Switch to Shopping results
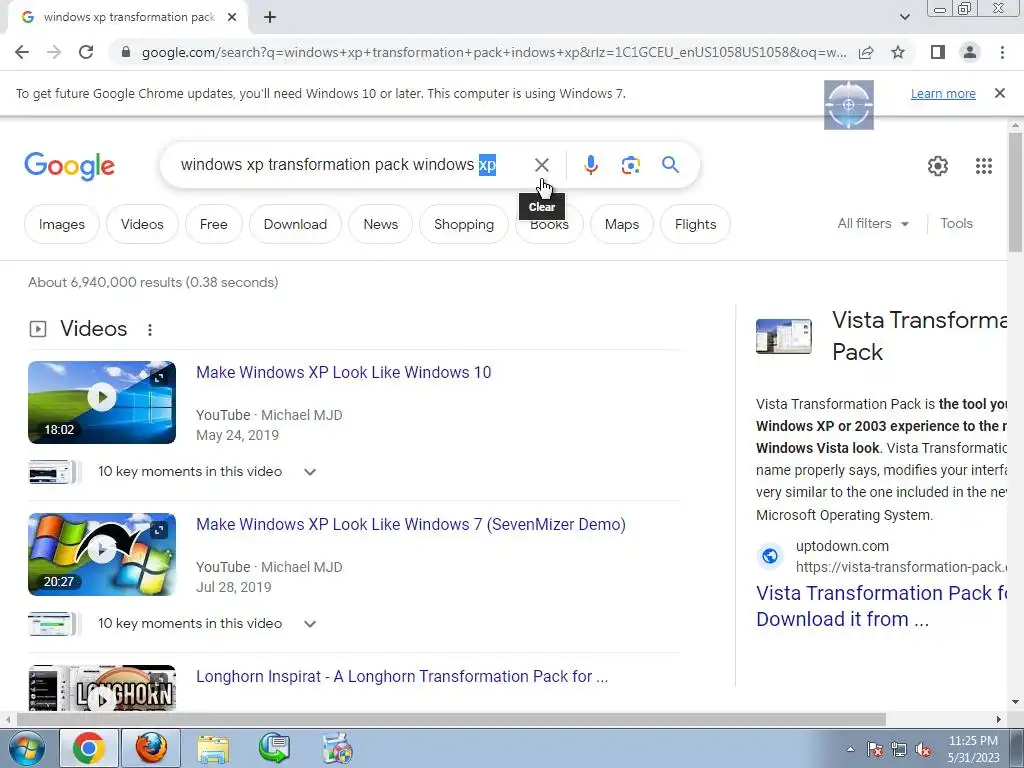The height and width of the screenshot is (768, 1024). pos(464,224)
